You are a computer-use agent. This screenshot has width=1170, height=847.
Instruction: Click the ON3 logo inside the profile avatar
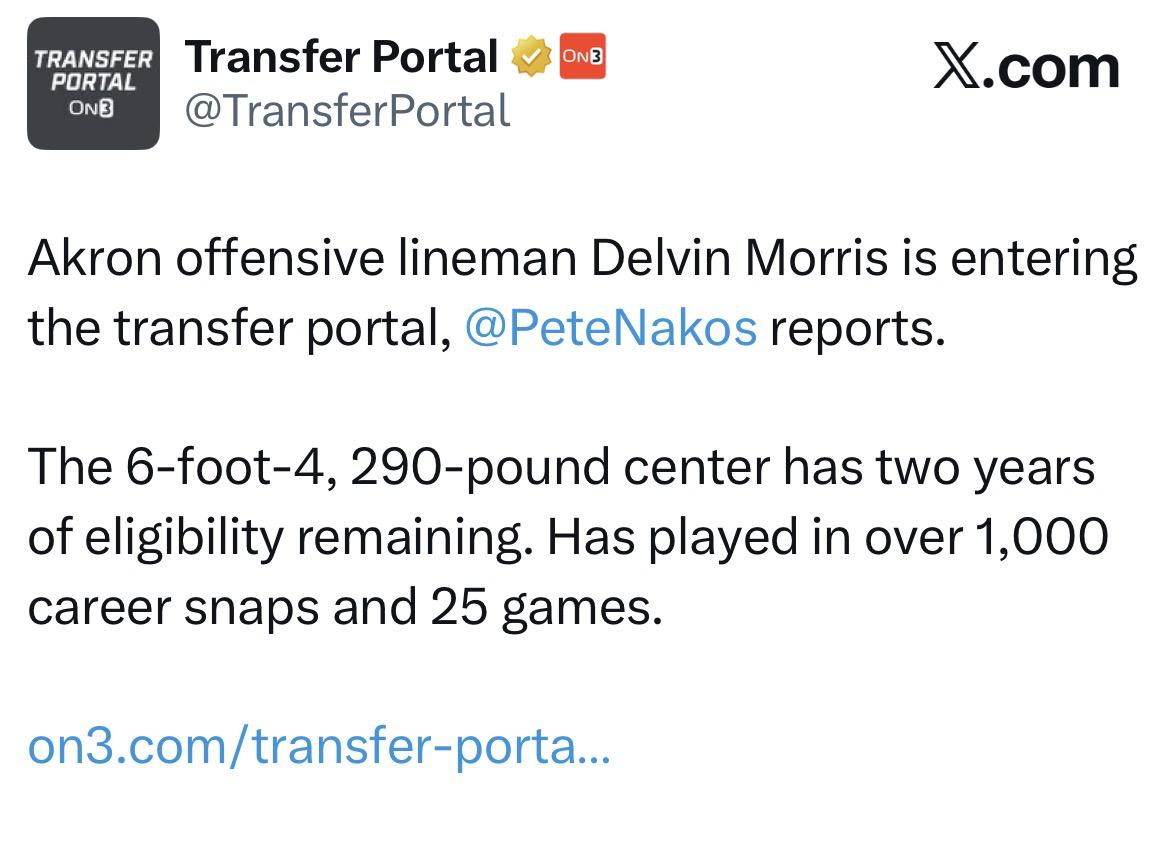[93, 109]
